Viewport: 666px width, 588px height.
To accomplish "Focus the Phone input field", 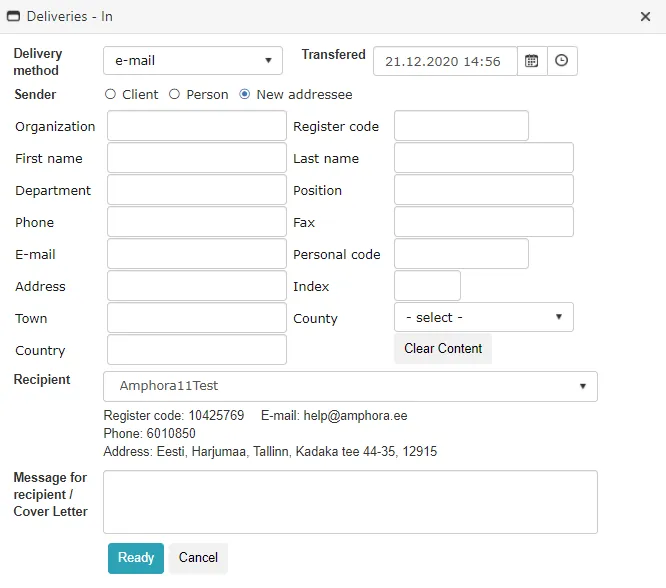I will (x=197, y=222).
